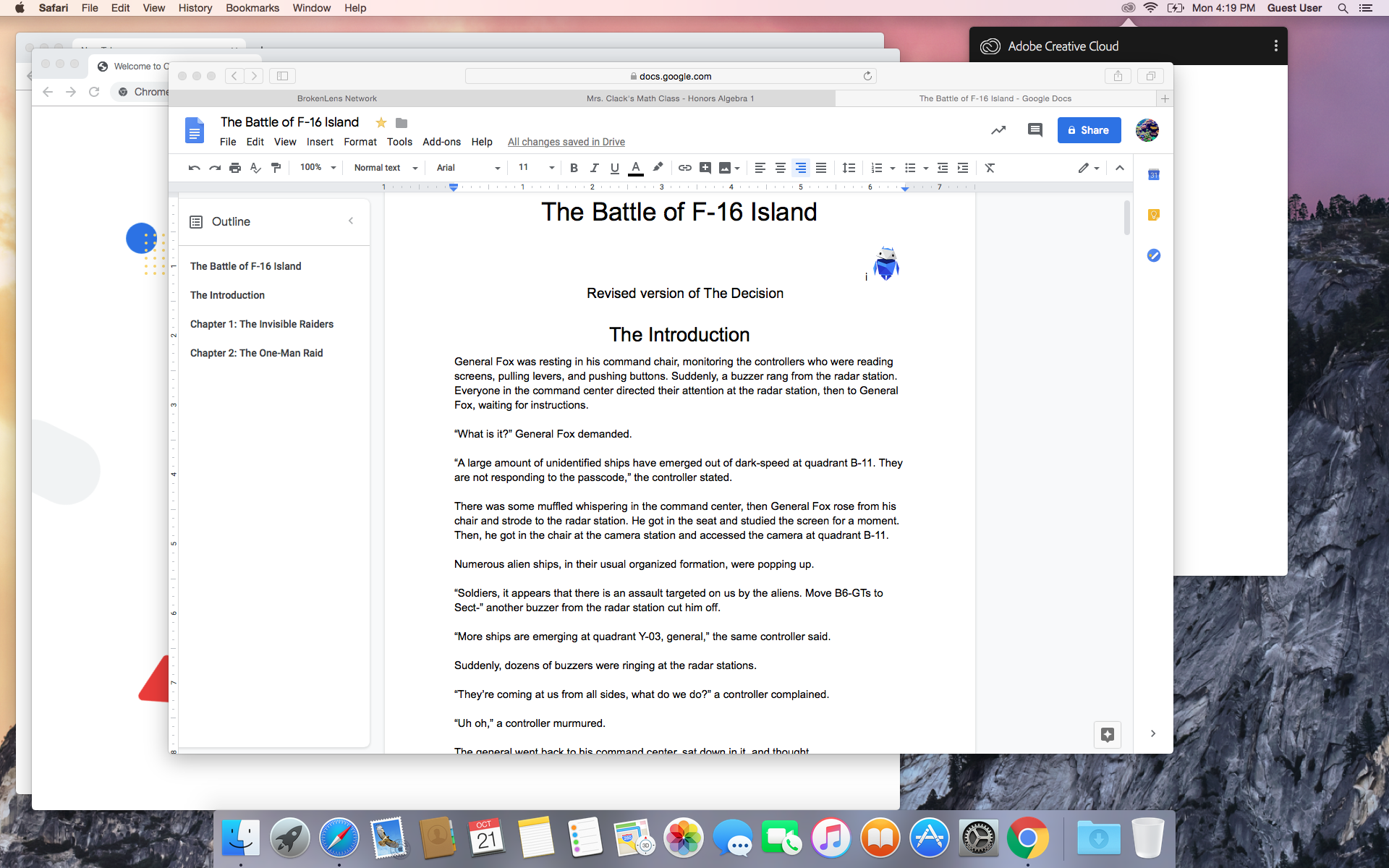Open the Add-ons menu
This screenshot has height=868, width=1389.
[441, 142]
